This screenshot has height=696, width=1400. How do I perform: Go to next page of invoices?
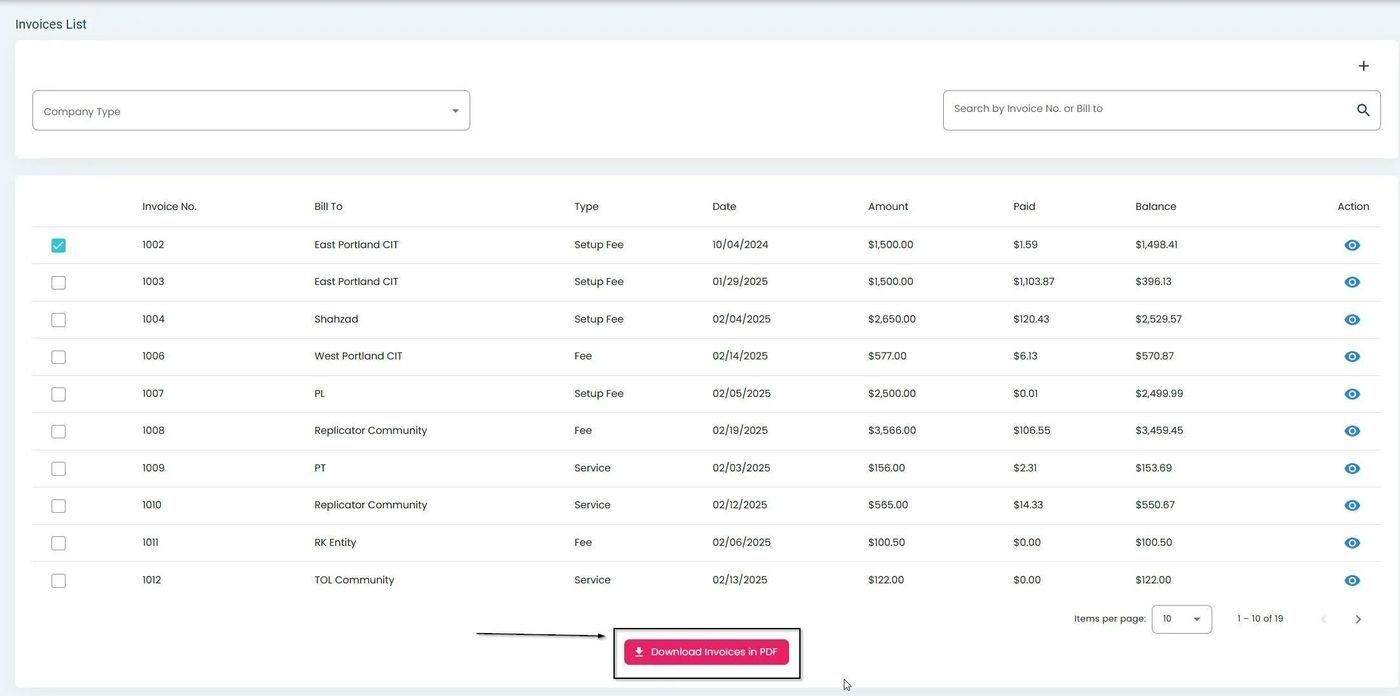(1357, 618)
